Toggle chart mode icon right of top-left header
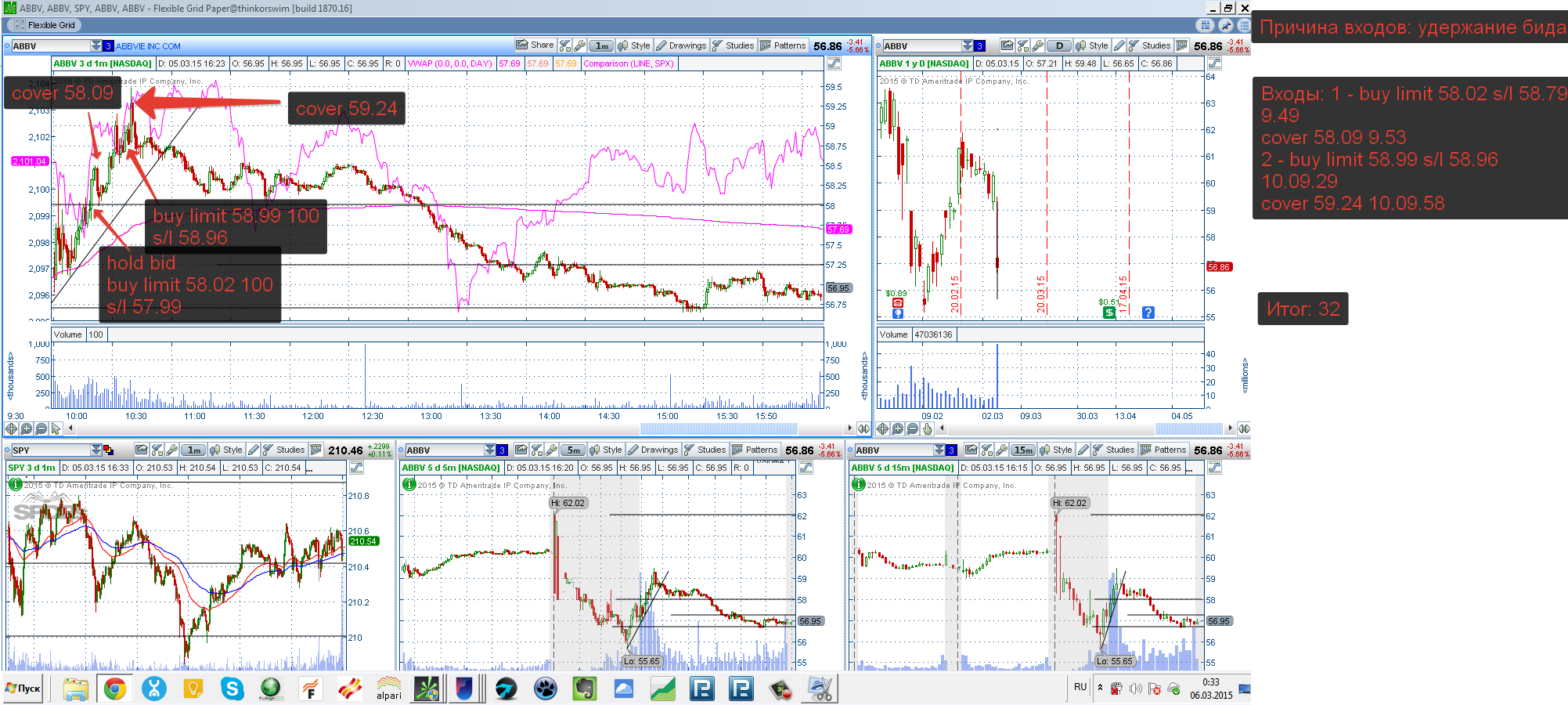 (834, 63)
